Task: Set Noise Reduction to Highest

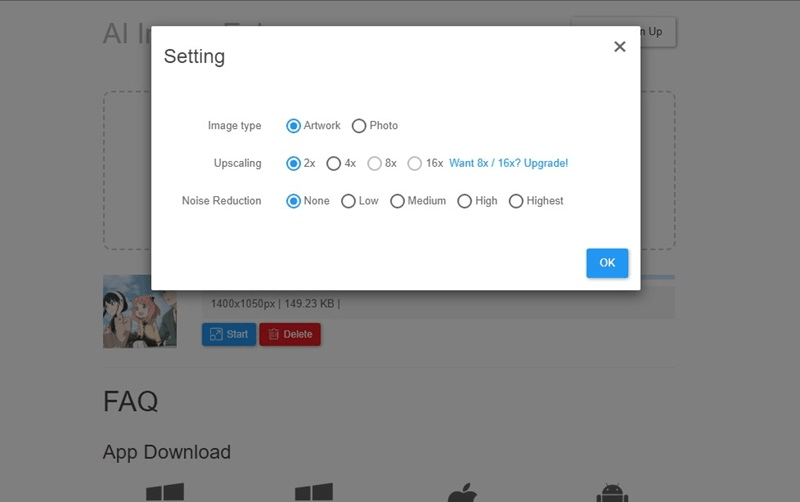Action: [516, 201]
